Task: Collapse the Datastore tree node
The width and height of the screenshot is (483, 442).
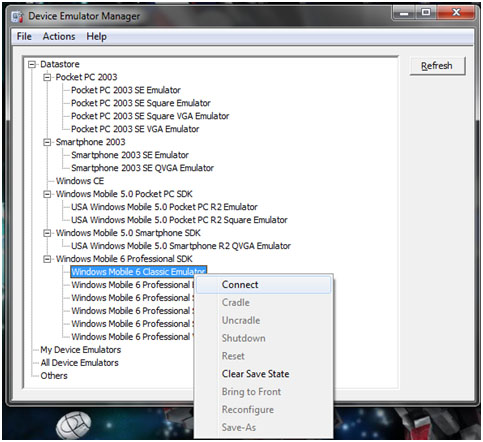Action: (32, 64)
